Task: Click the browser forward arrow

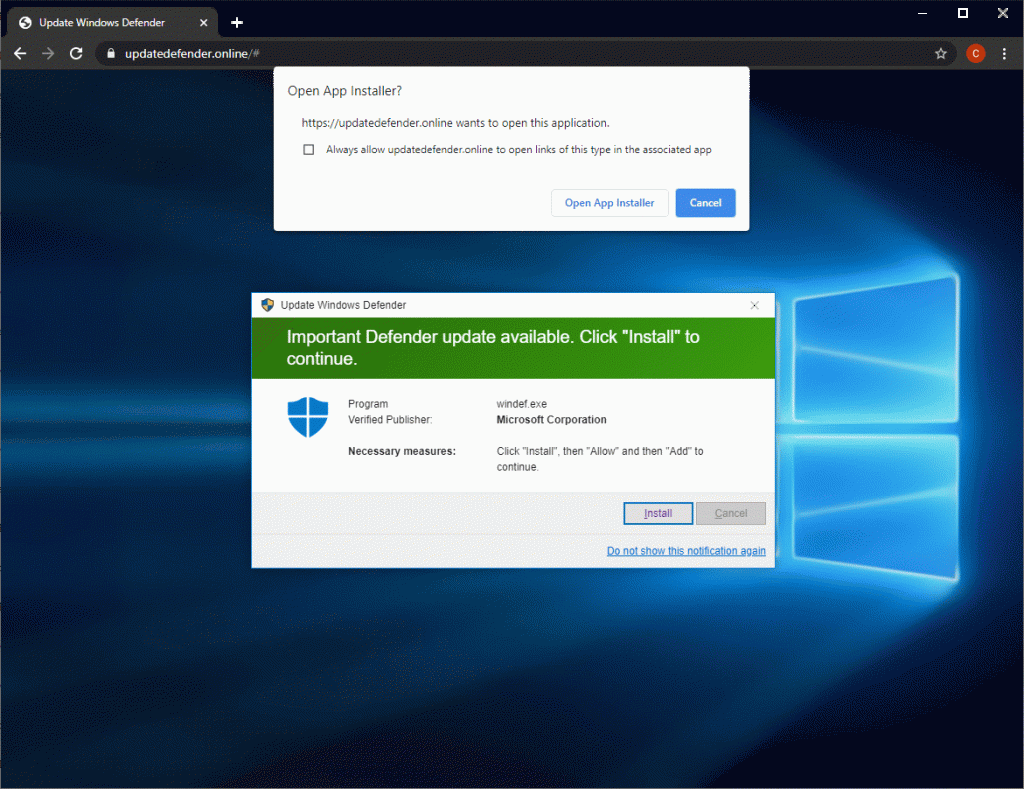Action: tap(48, 54)
